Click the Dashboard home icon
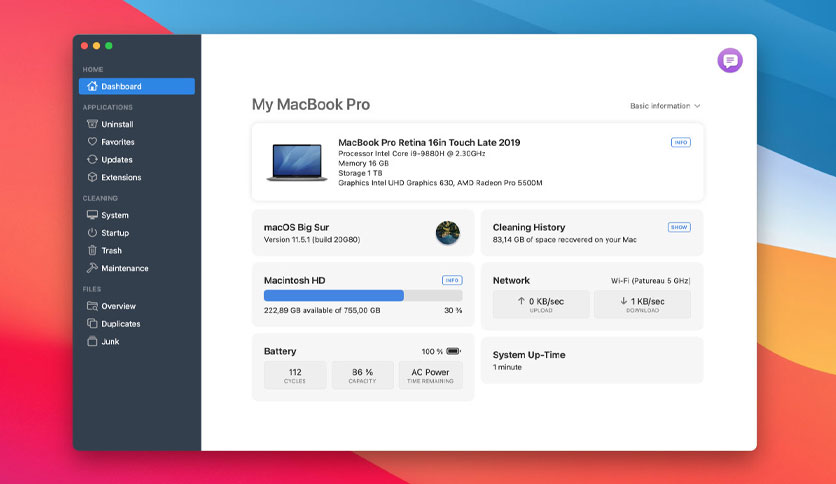The height and width of the screenshot is (484, 836). click(x=92, y=86)
